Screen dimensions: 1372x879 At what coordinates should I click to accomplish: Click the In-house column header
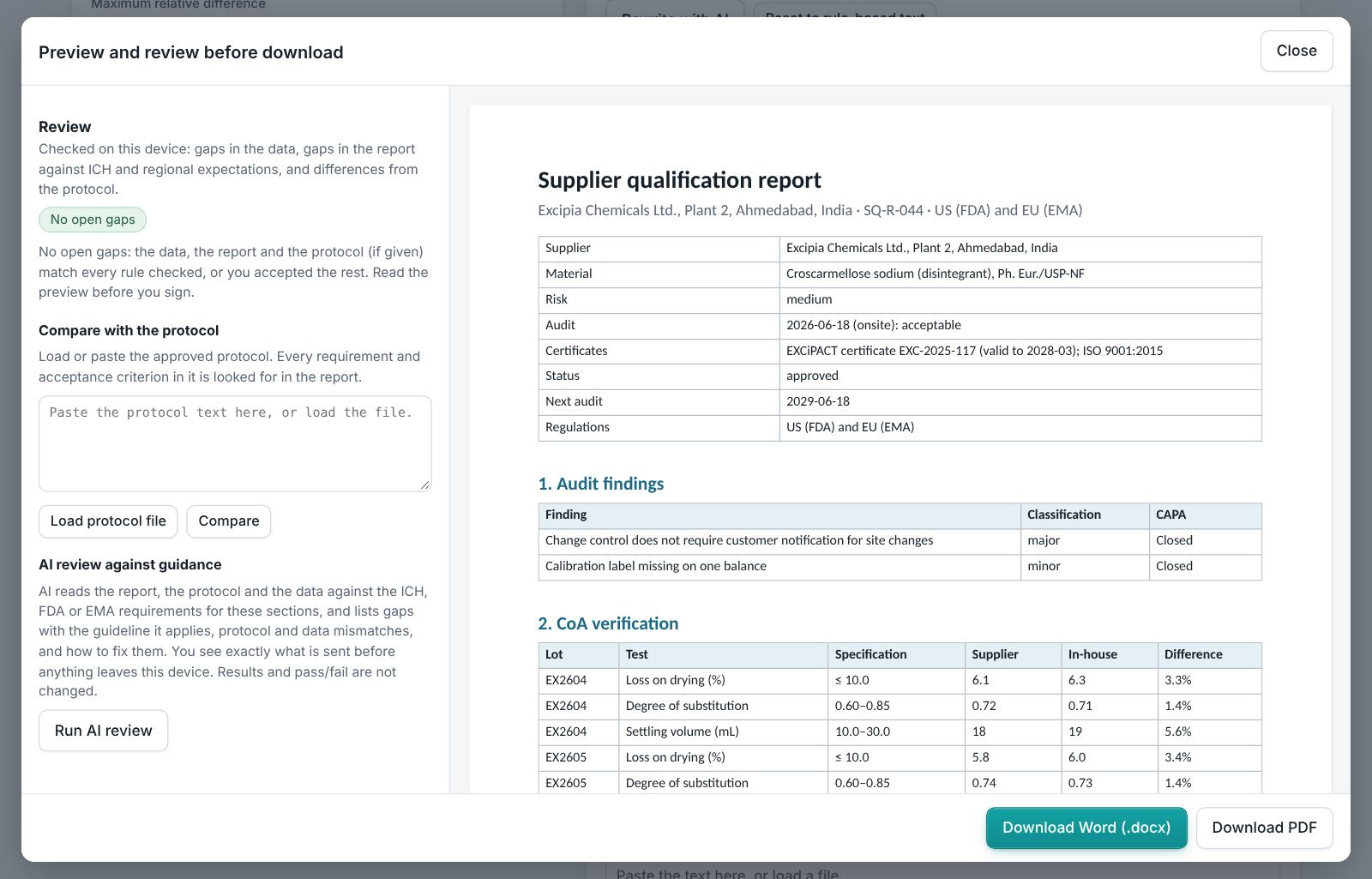[1109, 655]
